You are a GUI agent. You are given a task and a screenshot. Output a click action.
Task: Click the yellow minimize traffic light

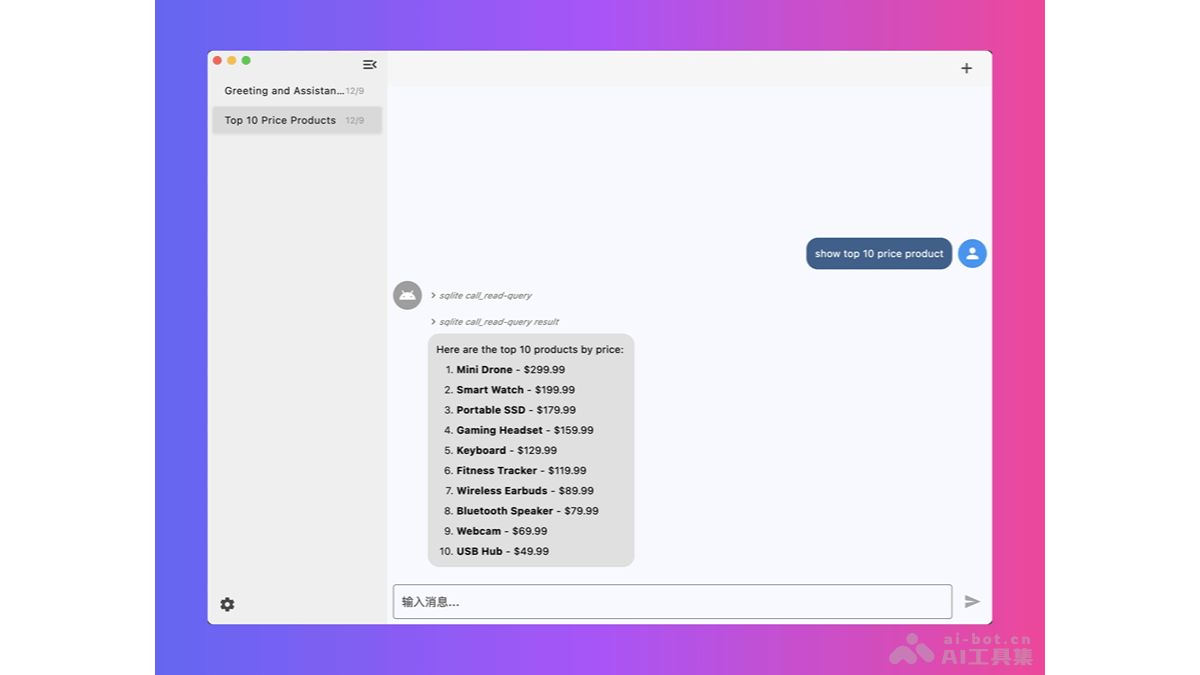click(231, 60)
